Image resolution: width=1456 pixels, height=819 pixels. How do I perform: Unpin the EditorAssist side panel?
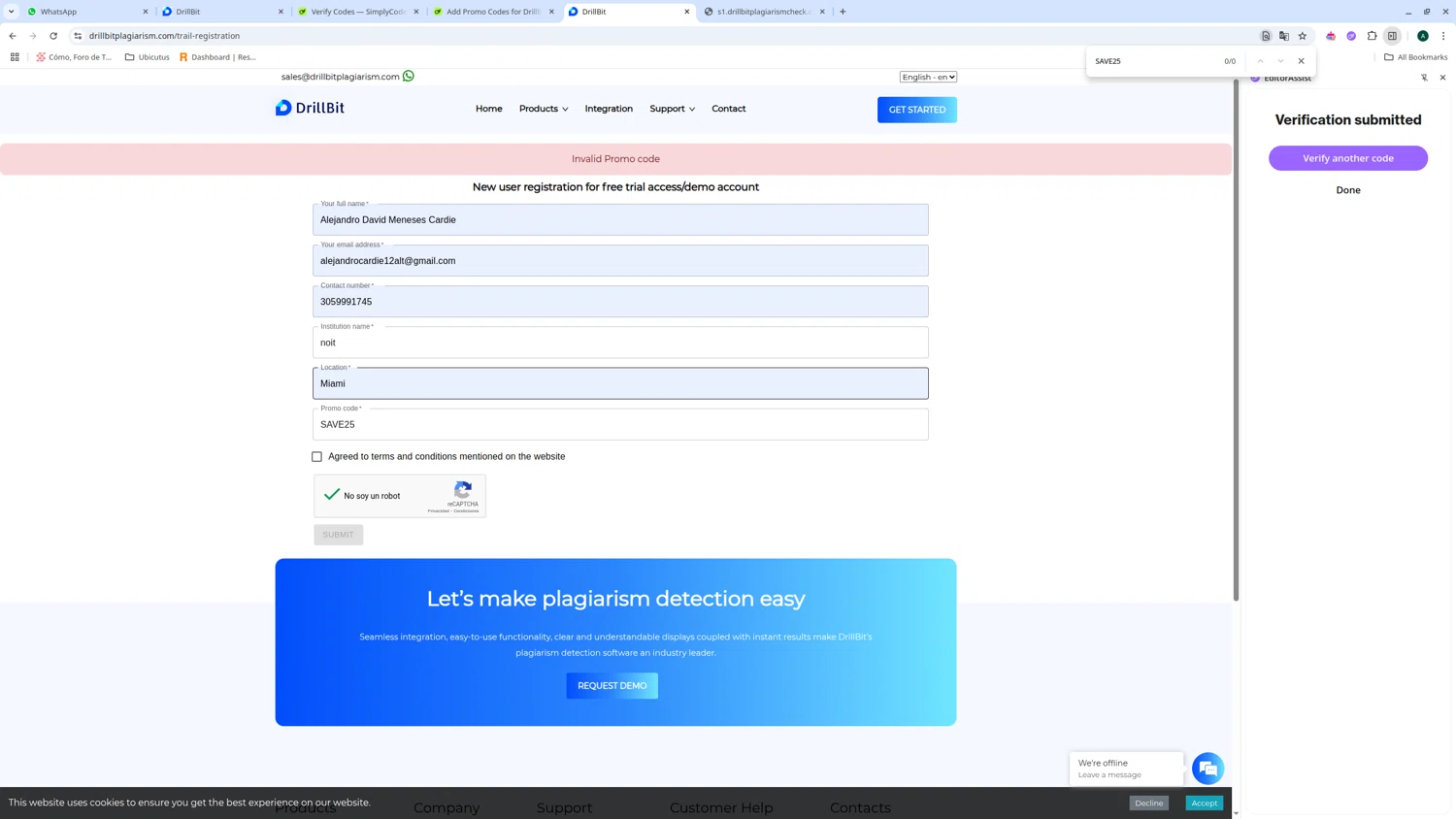(x=1424, y=78)
